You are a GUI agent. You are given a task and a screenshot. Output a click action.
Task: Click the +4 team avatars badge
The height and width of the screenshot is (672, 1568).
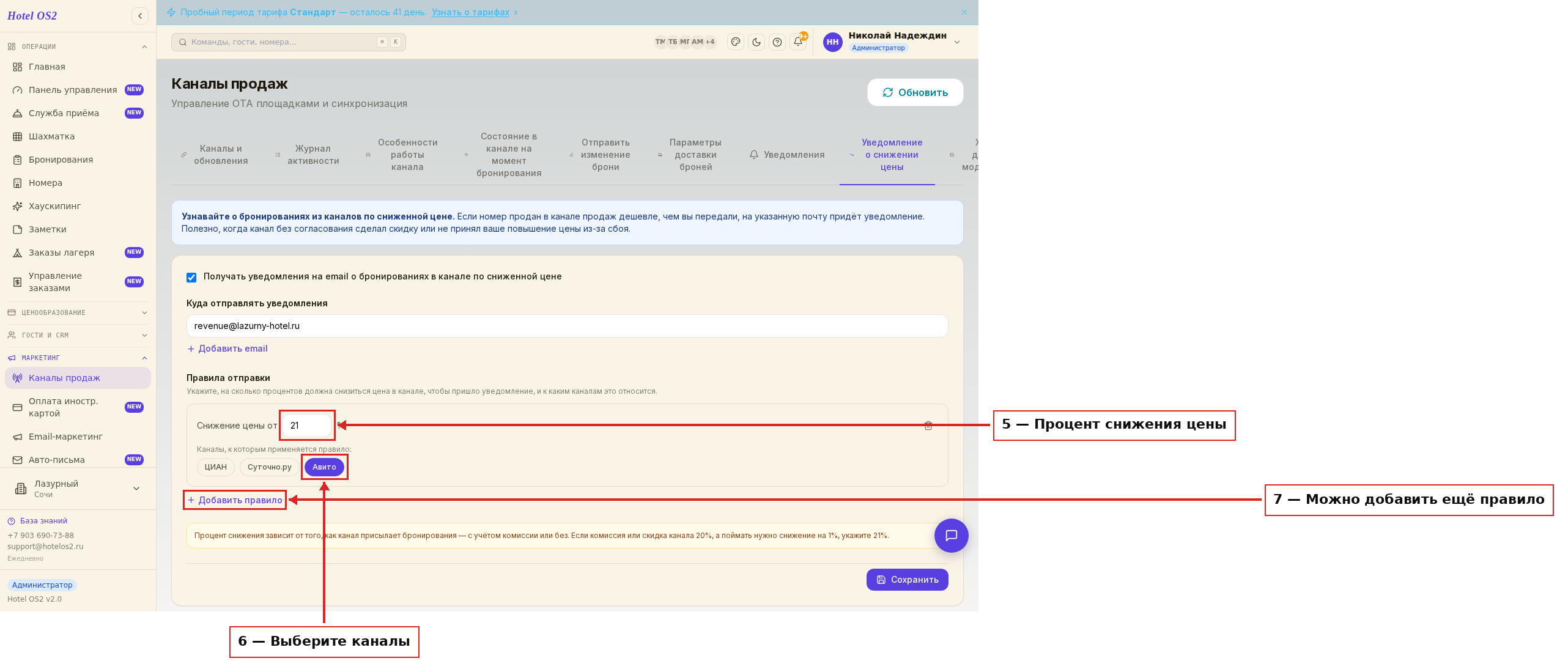pyautogui.click(x=710, y=42)
